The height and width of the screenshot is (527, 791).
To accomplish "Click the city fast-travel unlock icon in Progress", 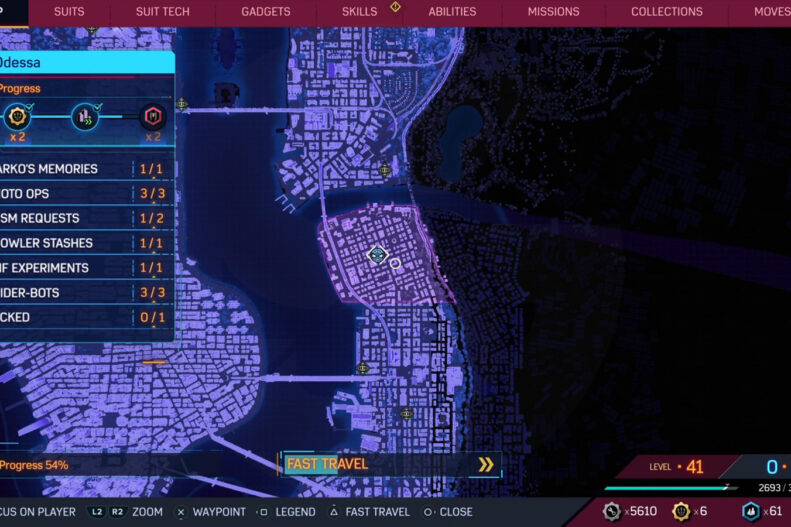I will 85,116.
